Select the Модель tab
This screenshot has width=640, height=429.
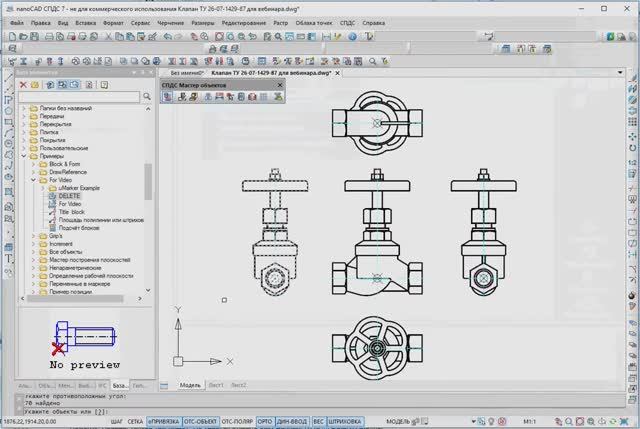point(190,385)
